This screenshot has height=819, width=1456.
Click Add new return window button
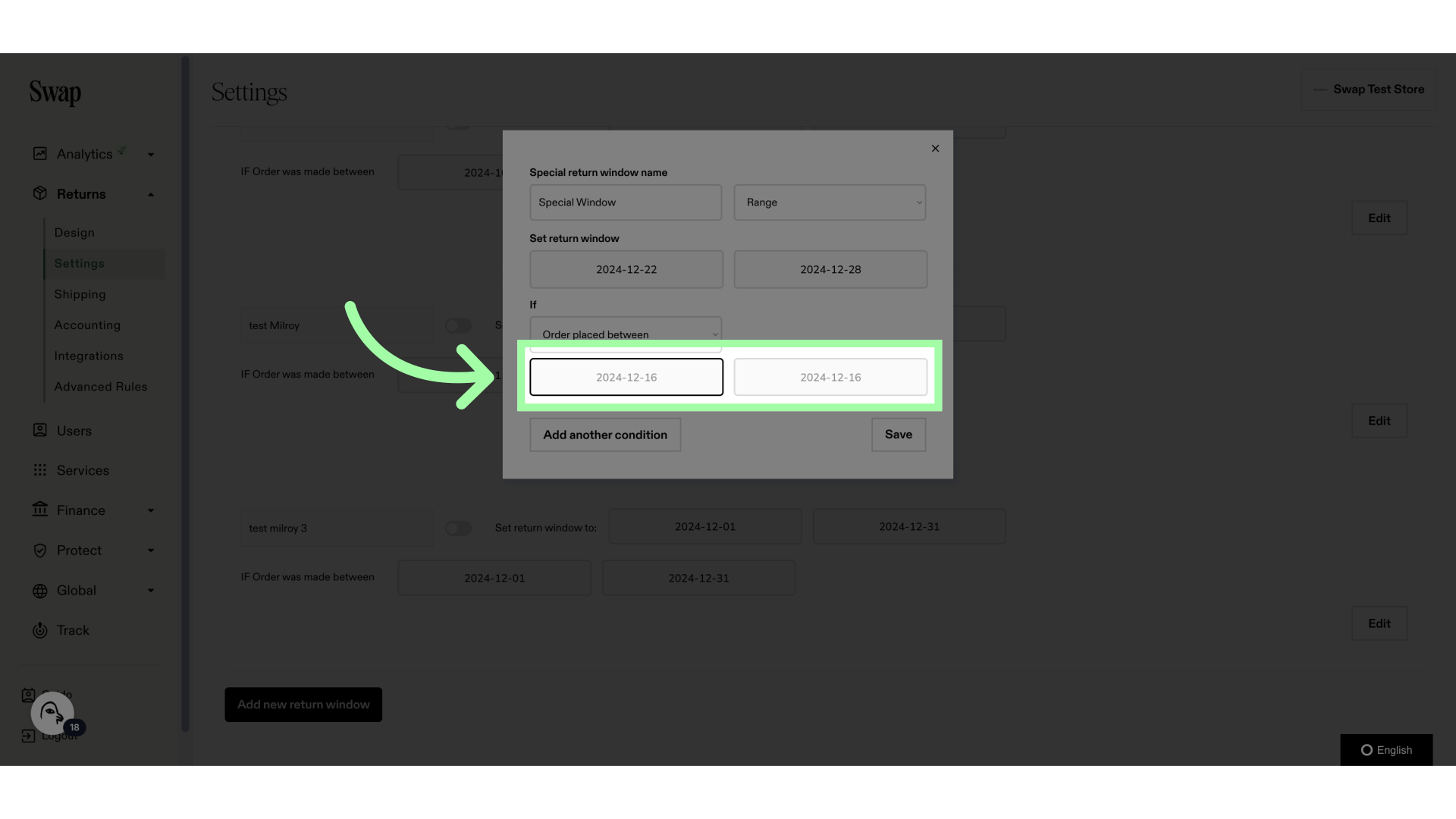tap(303, 704)
